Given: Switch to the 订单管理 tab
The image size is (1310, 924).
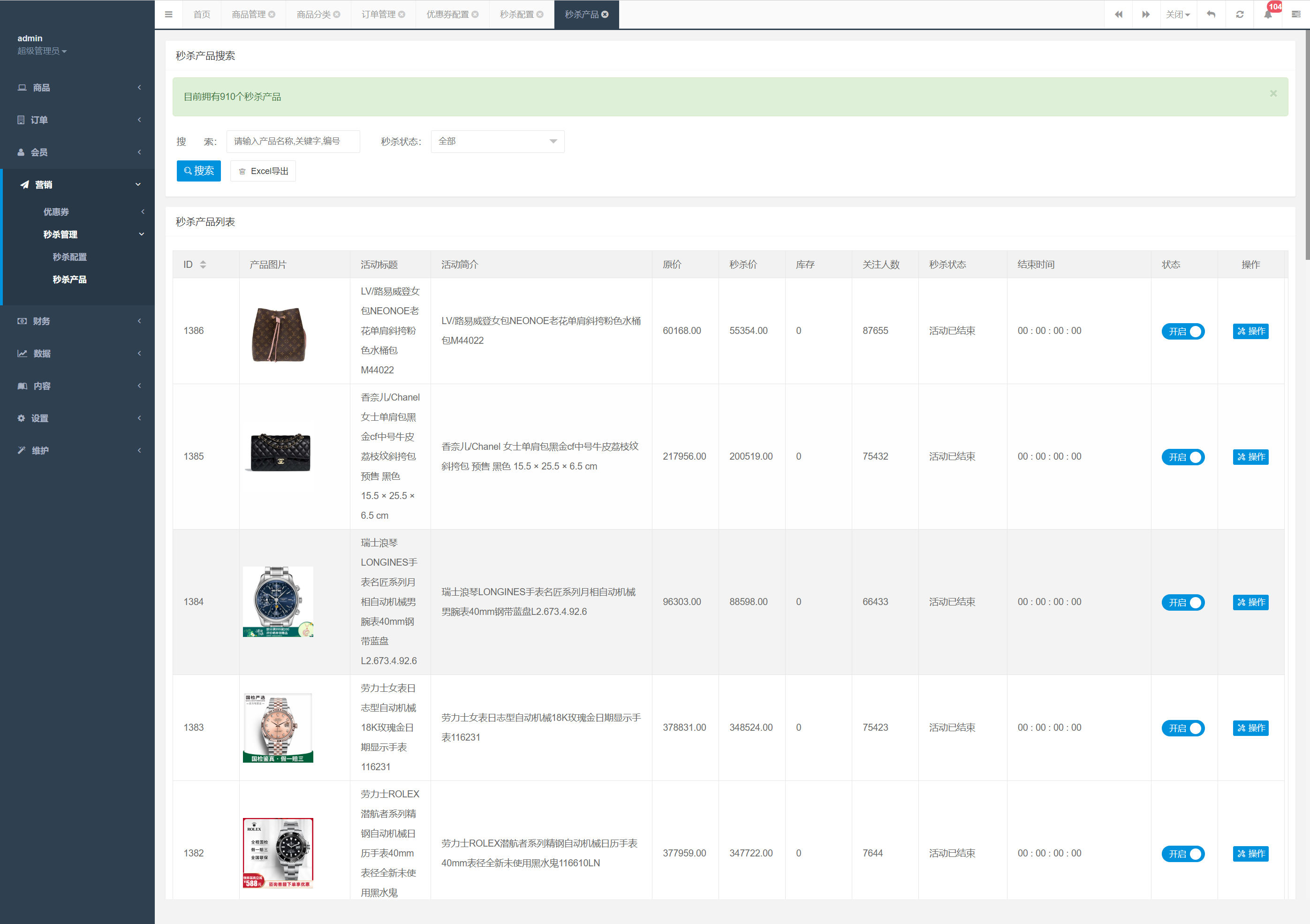Looking at the screenshot, I should coord(379,14).
